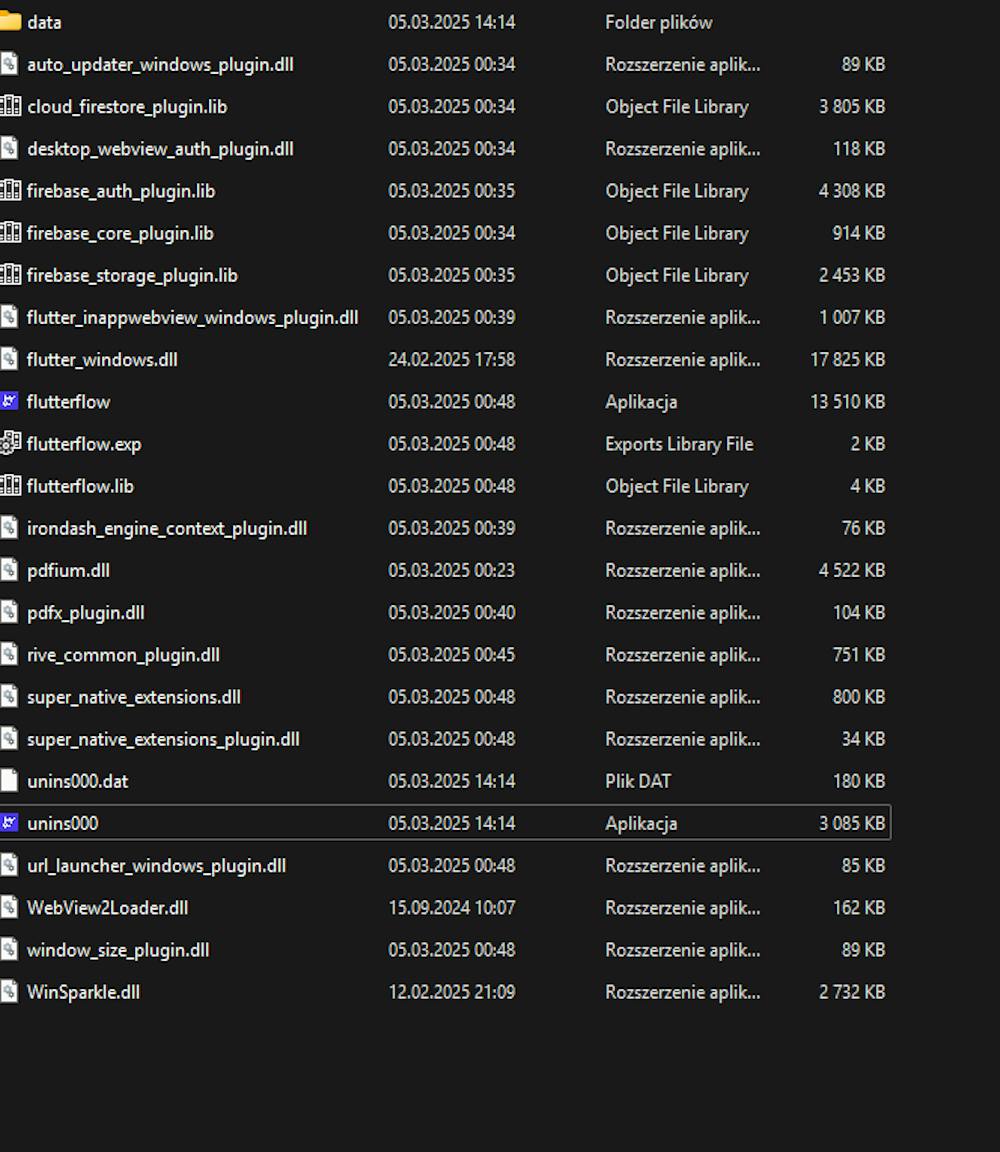Click the type label Exports Library File
Screen dimensions: 1000x1152
click(x=680, y=444)
